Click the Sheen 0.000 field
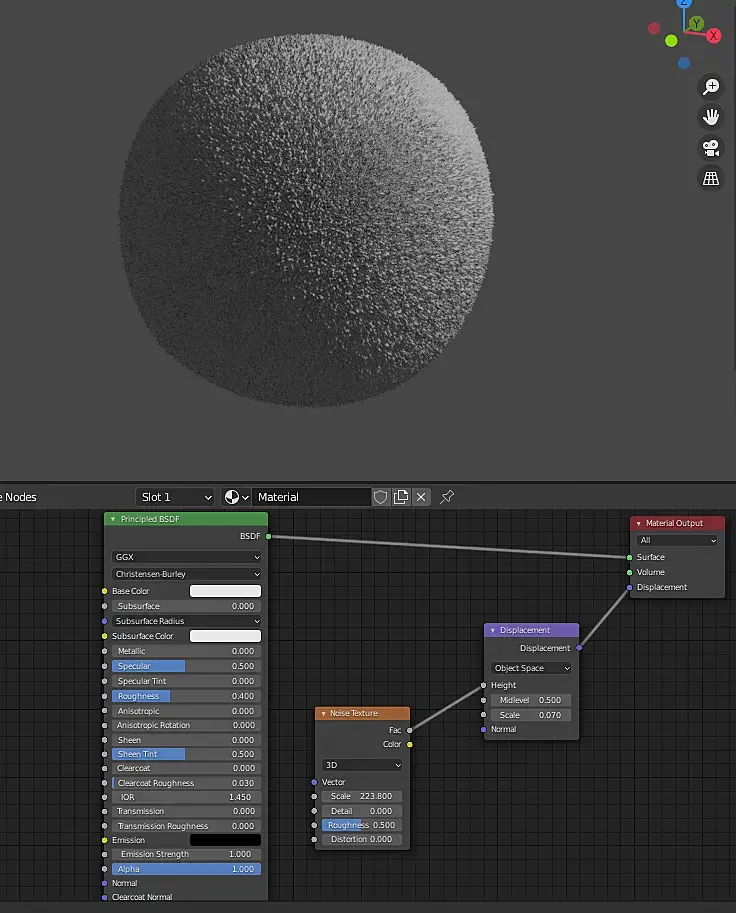 [x=186, y=740]
